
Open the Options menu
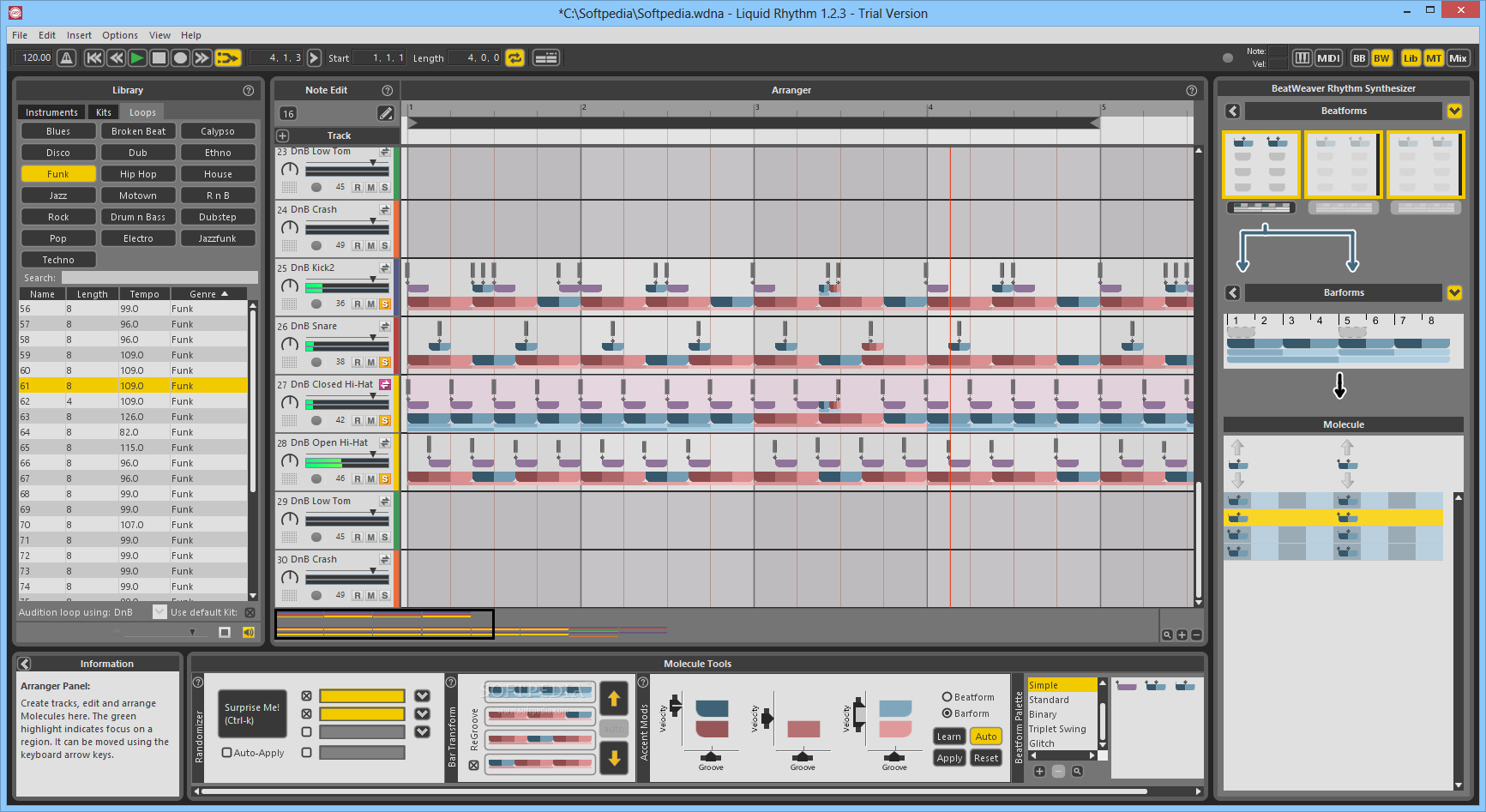(120, 35)
